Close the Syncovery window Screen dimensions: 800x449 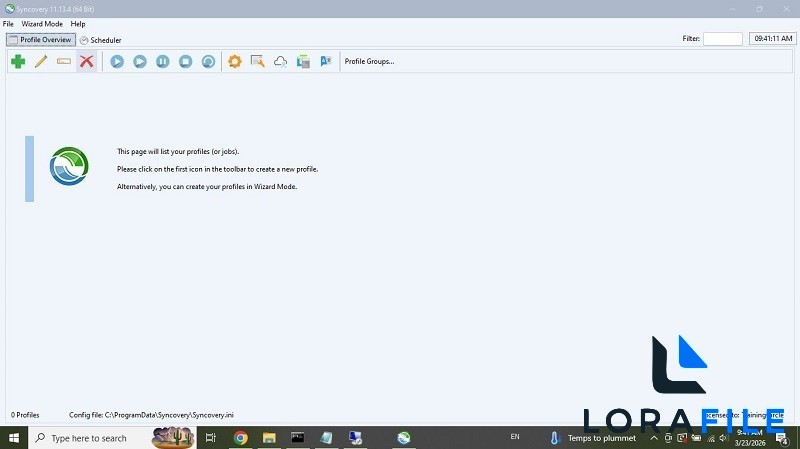tap(786, 9)
